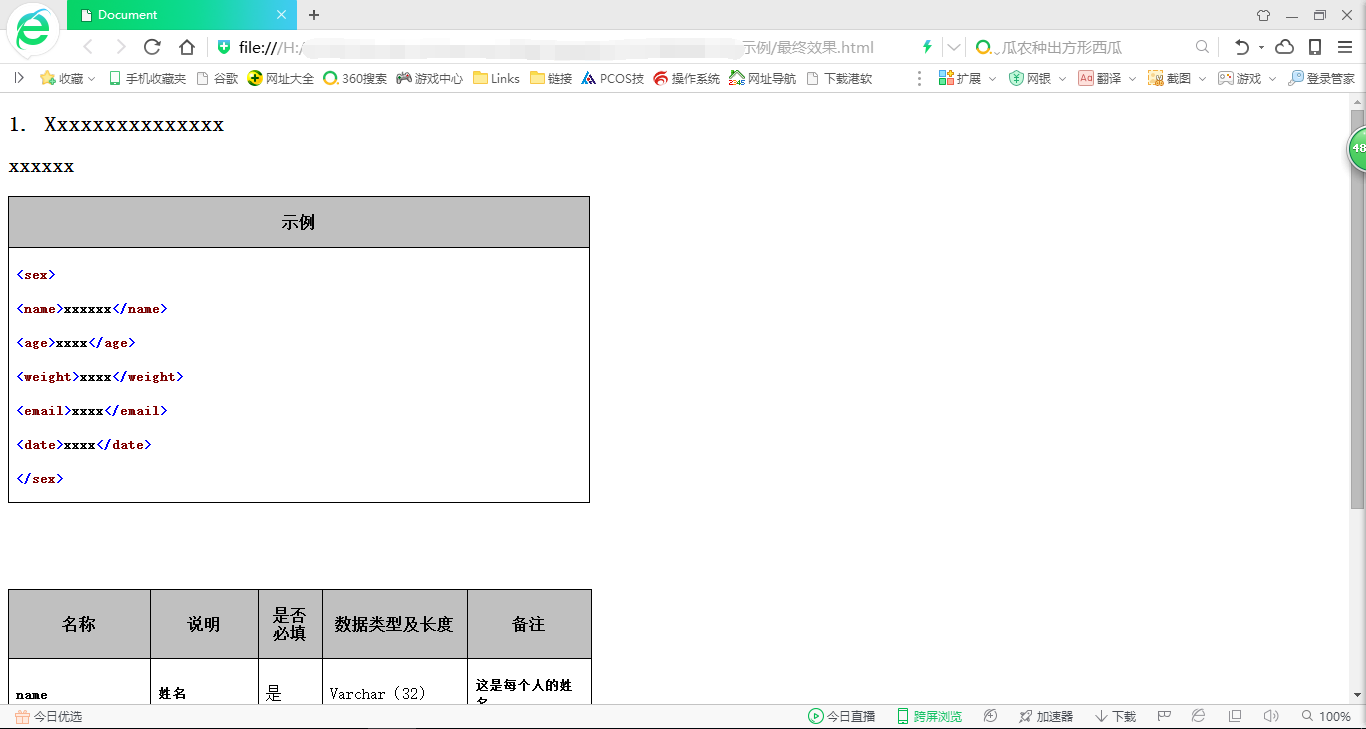Open 谷歌 bookmark
This screenshot has width=1366, height=729.
(218, 78)
